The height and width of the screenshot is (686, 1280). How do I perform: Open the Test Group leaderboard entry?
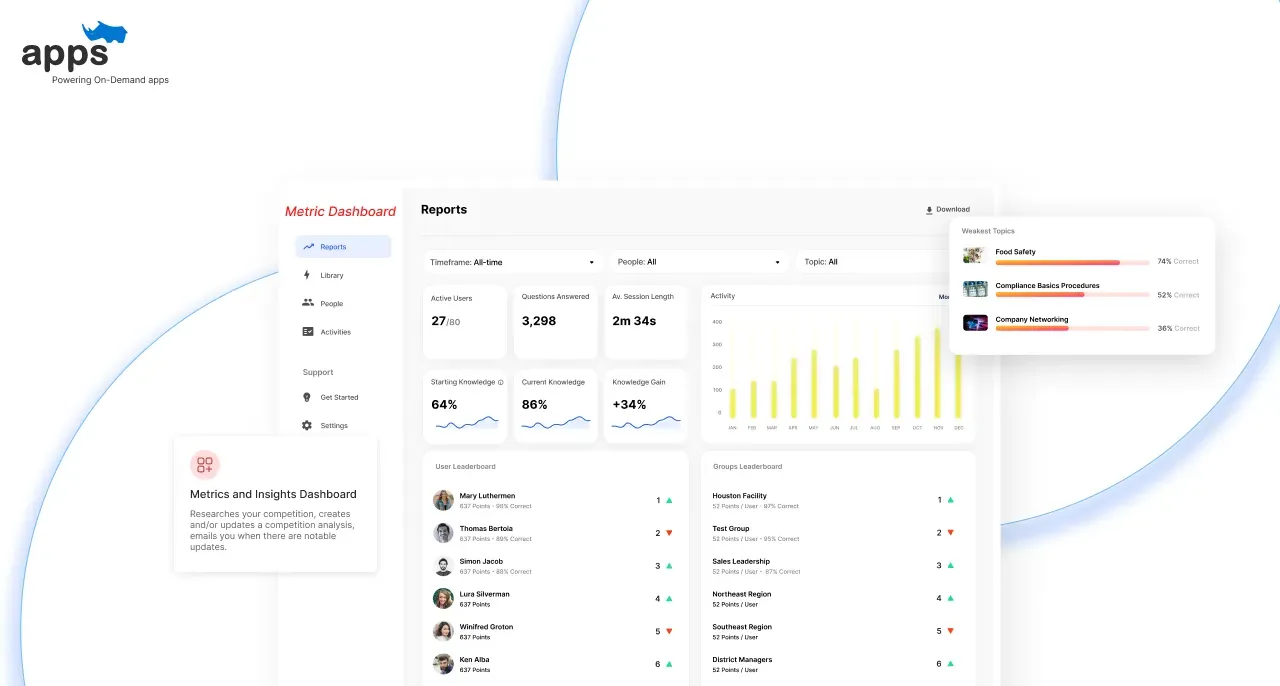pyautogui.click(x=834, y=533)
